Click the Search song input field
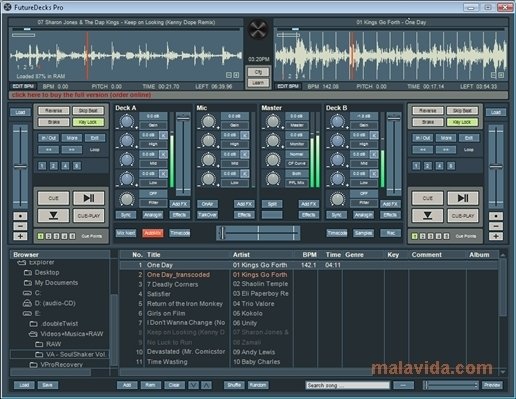Image resolution: width=516 pixels, height=399 pixels. pos(347,385)
